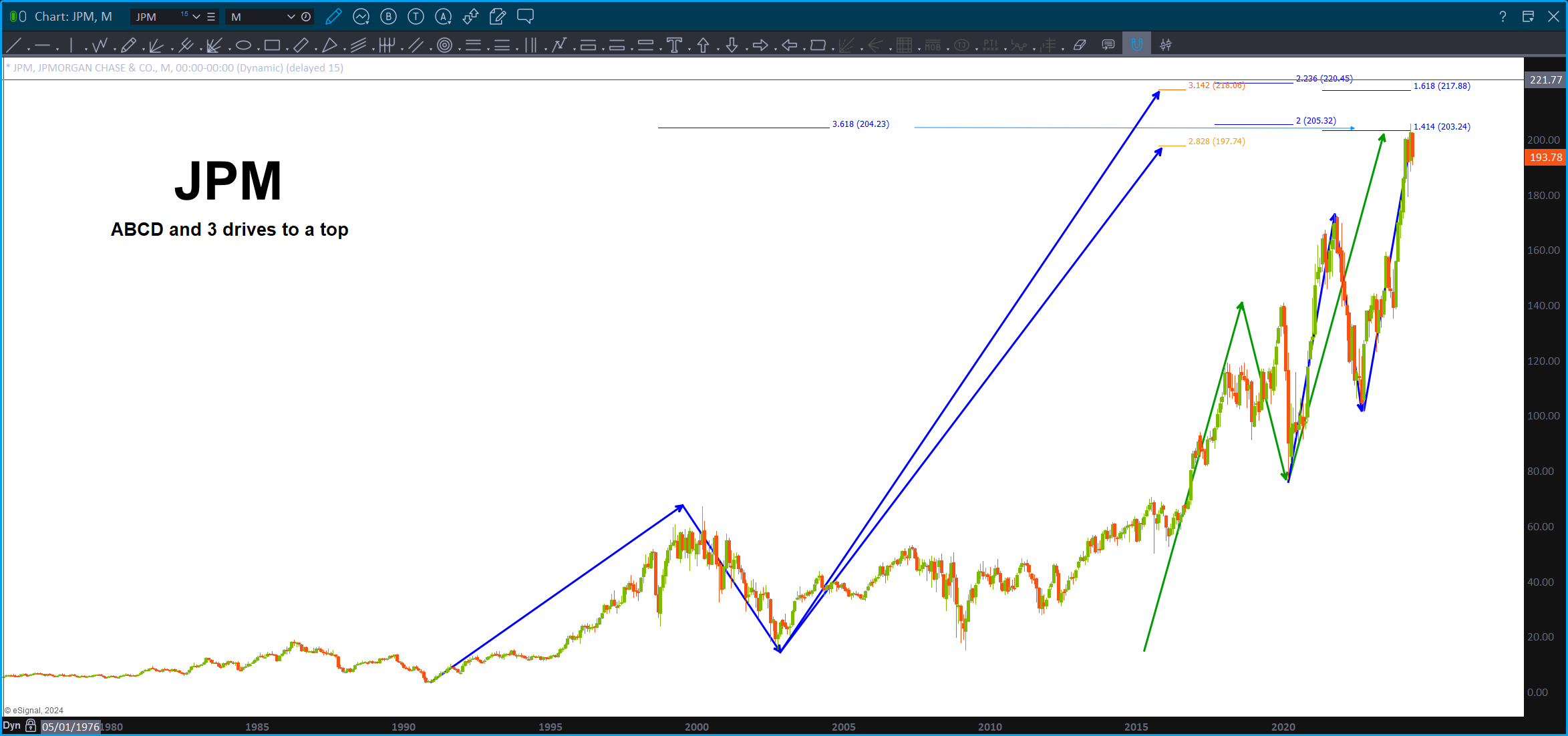This screenshot has width=1568, height=736.
Task: Toggle the magnet snap mode
Action: click(1136, 45)
